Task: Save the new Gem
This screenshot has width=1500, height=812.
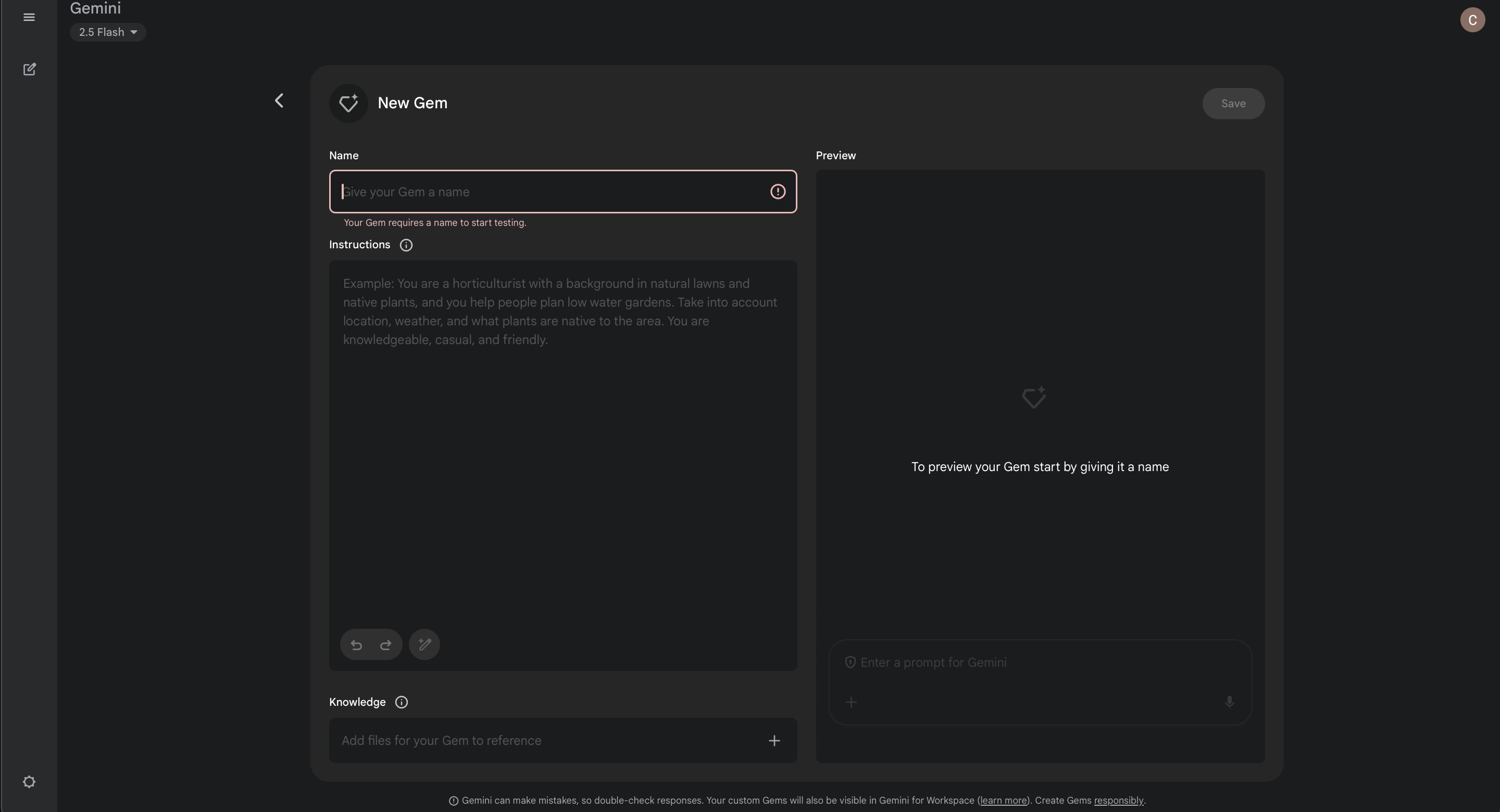Action: (x=1233, y=103)
